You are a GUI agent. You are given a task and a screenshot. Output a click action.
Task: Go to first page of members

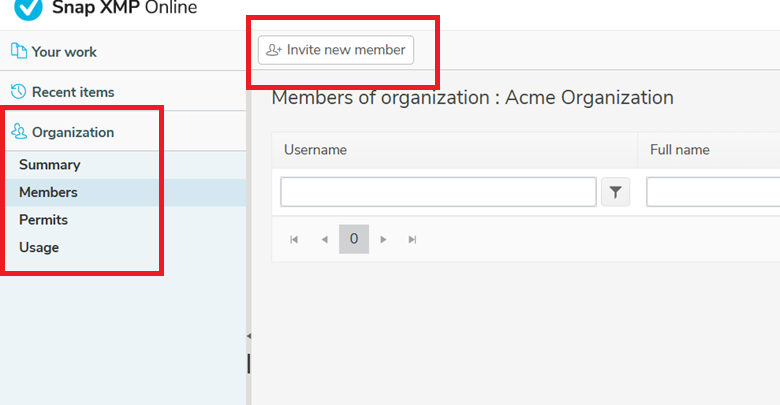pos(294,240)
